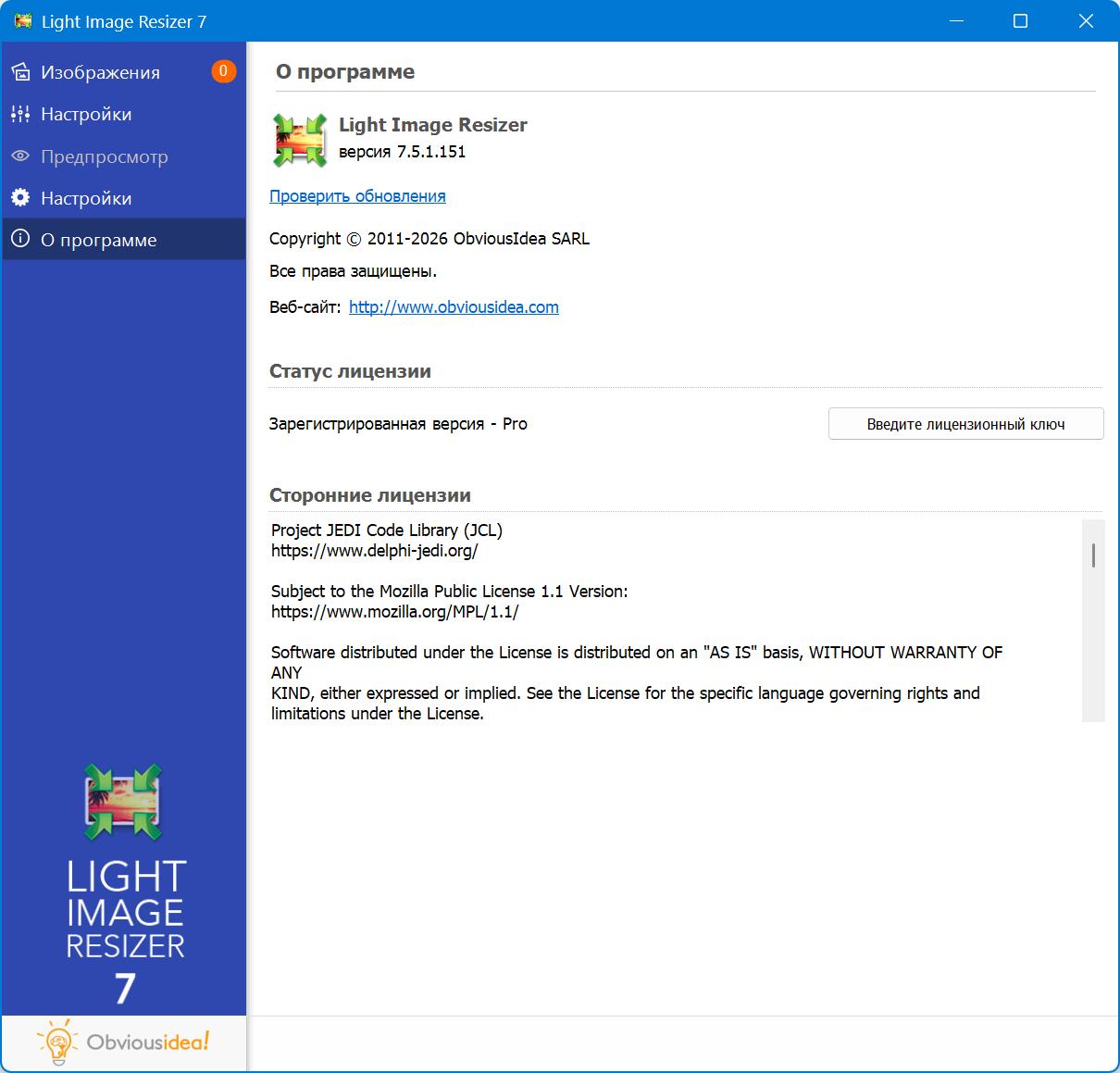This screenshot has width=1120, height=1073.
Task: Maximize the Light Image Resizer window
Action: (1020, 21)
